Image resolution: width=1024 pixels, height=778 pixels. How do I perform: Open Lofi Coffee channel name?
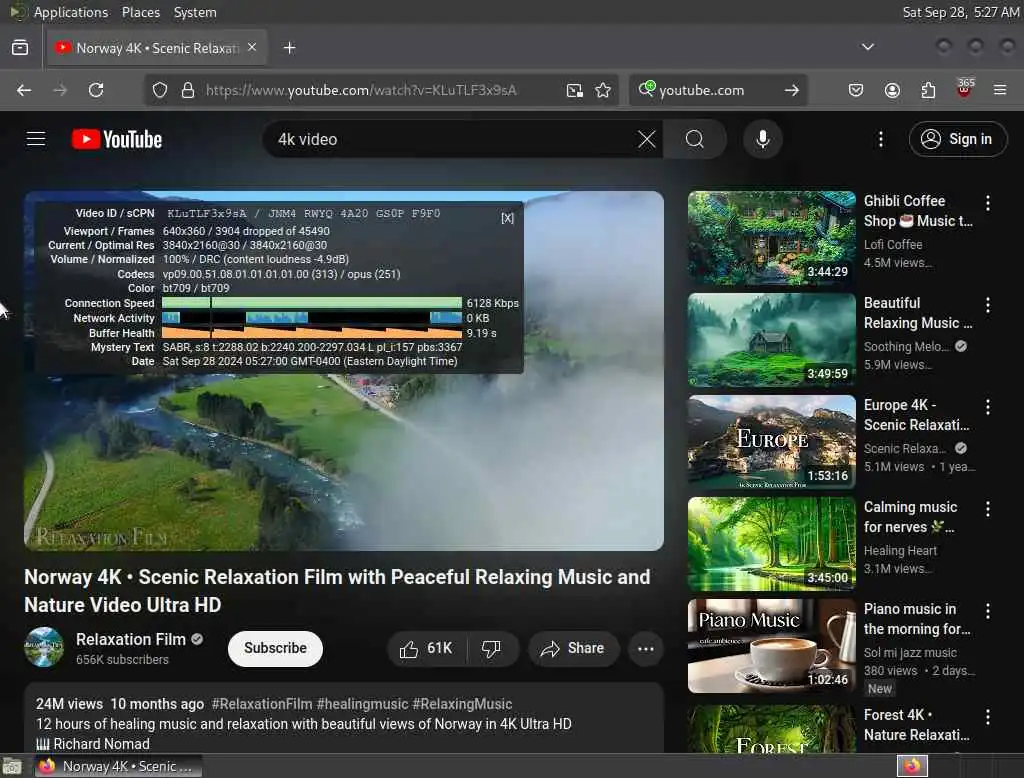pyautogui.click(x=893, y=244)
